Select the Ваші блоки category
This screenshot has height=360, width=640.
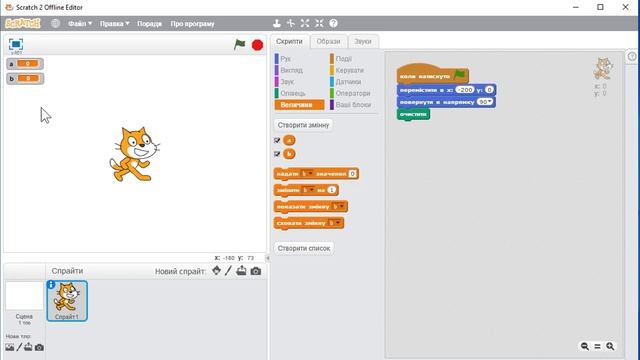(x=354, y=105)
